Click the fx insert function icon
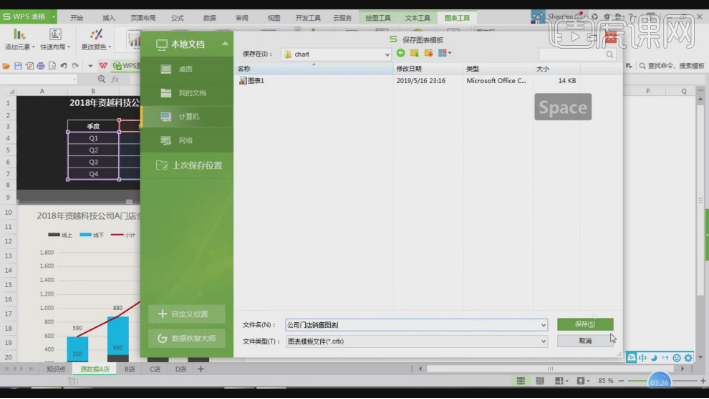 [115, 79]
